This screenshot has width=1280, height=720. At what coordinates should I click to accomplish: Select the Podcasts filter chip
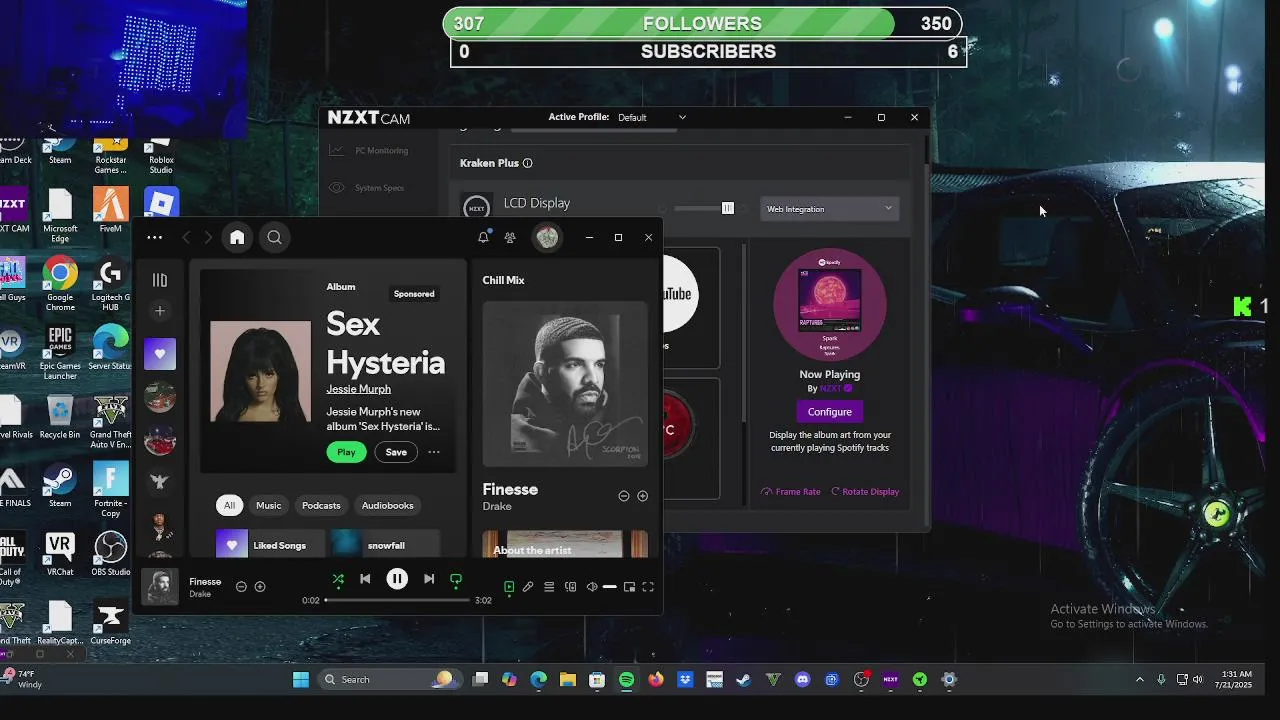(321, 505)
